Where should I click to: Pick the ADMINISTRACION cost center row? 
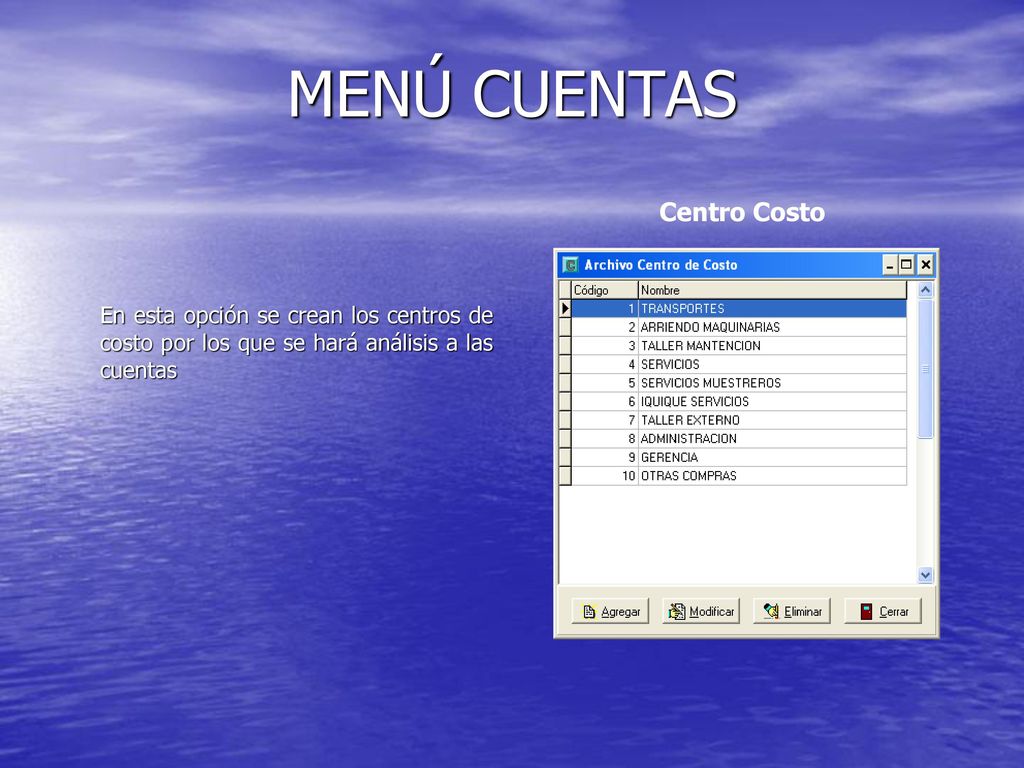(739, 439)
